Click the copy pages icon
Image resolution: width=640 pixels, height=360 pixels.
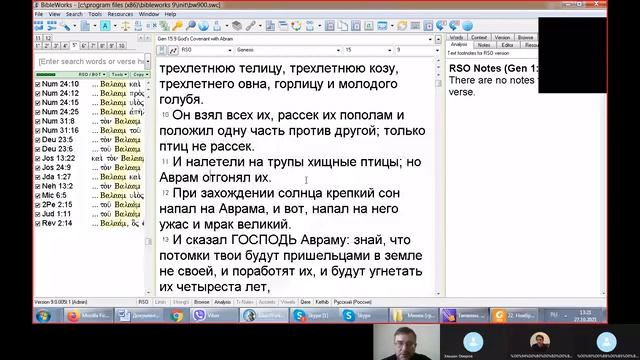point(342,26)
